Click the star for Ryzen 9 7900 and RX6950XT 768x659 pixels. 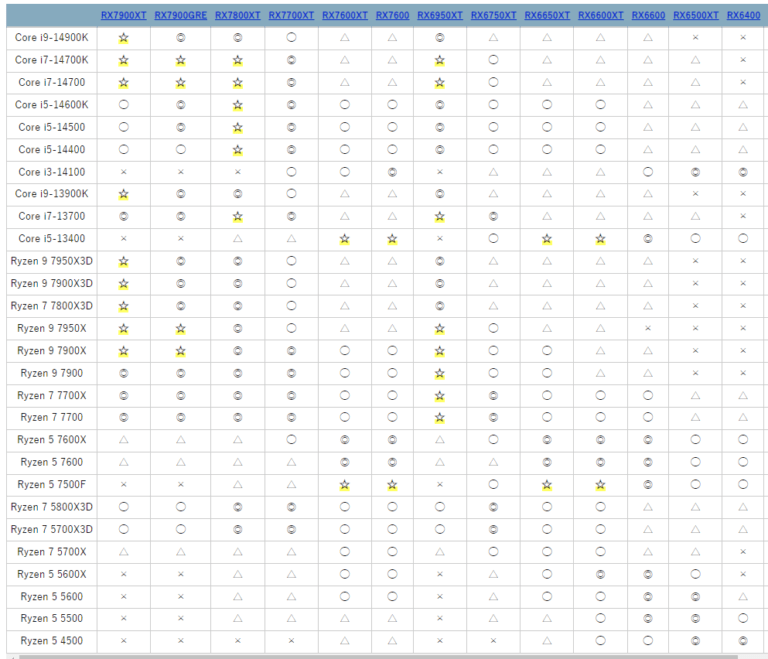(440, 374)
